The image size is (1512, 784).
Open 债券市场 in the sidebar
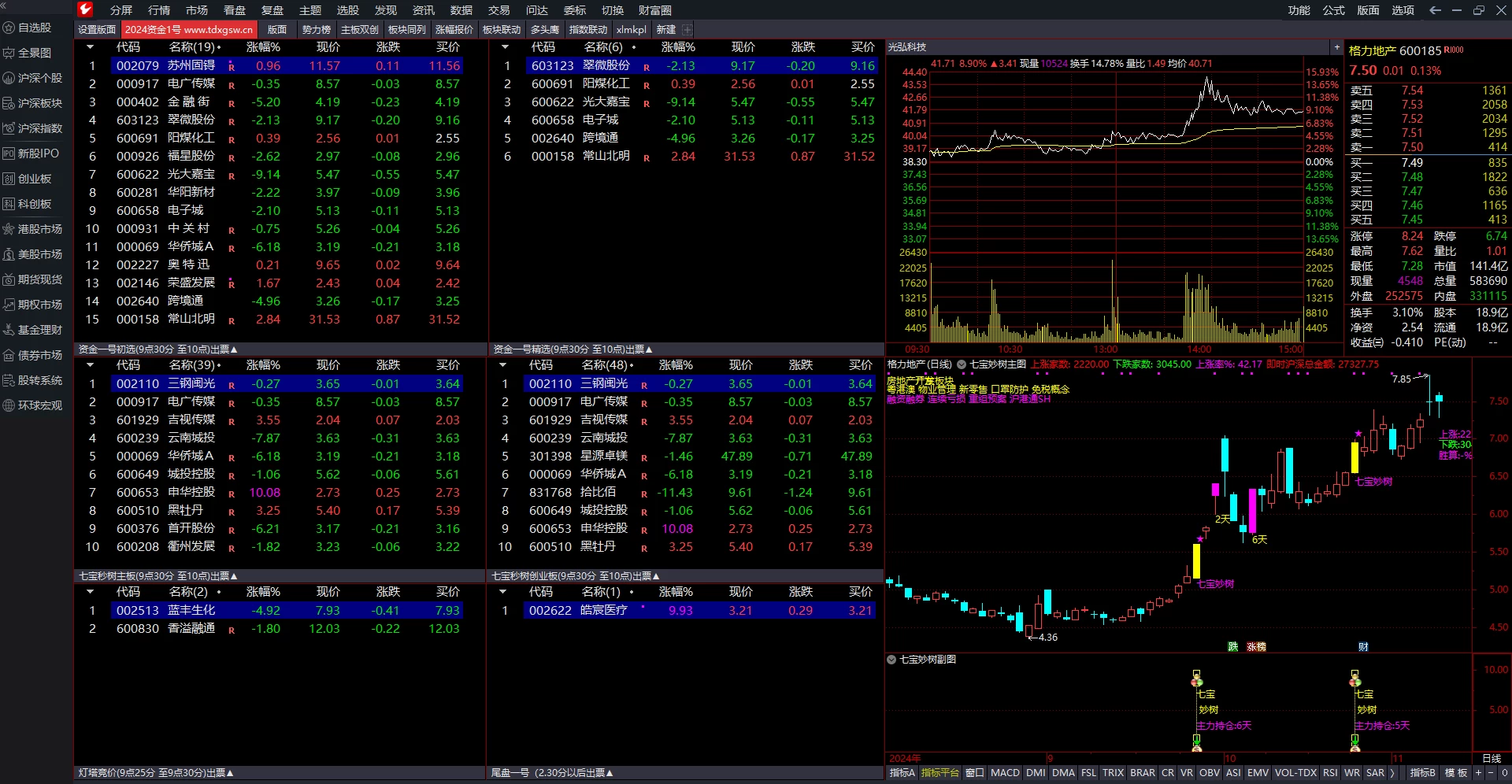33,355
